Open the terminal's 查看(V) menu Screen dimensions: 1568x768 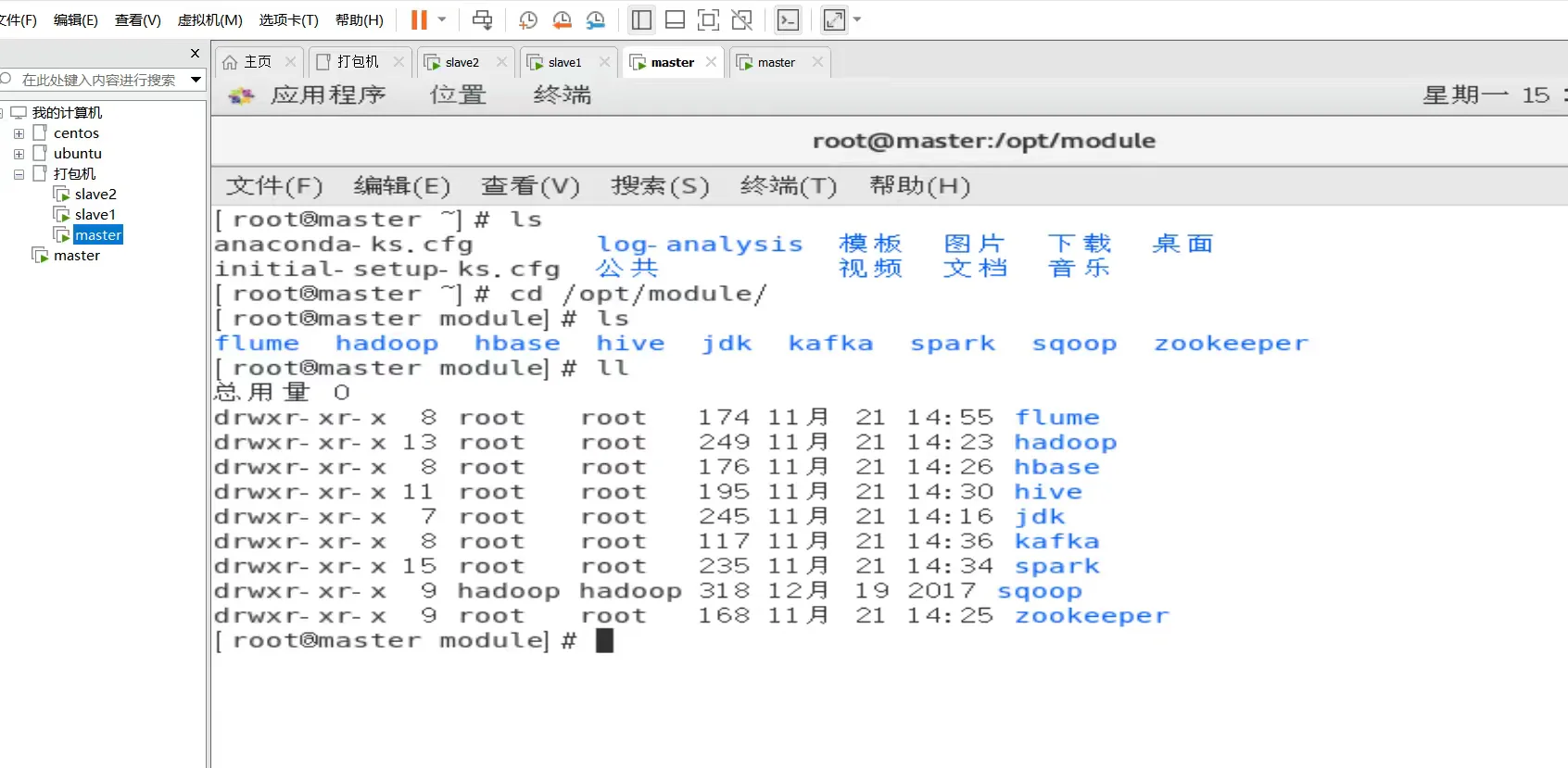click(530, 186)
